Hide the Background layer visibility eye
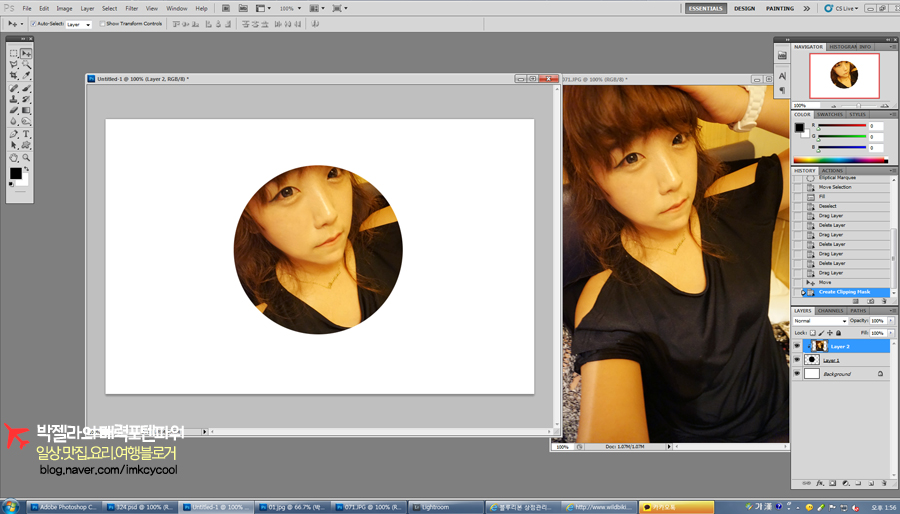This screenshot has height=514, width=900. [797, 374]
